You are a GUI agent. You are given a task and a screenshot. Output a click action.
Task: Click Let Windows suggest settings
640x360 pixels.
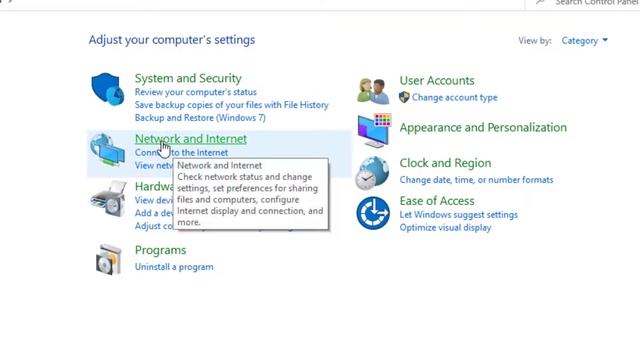pos(458,215)
